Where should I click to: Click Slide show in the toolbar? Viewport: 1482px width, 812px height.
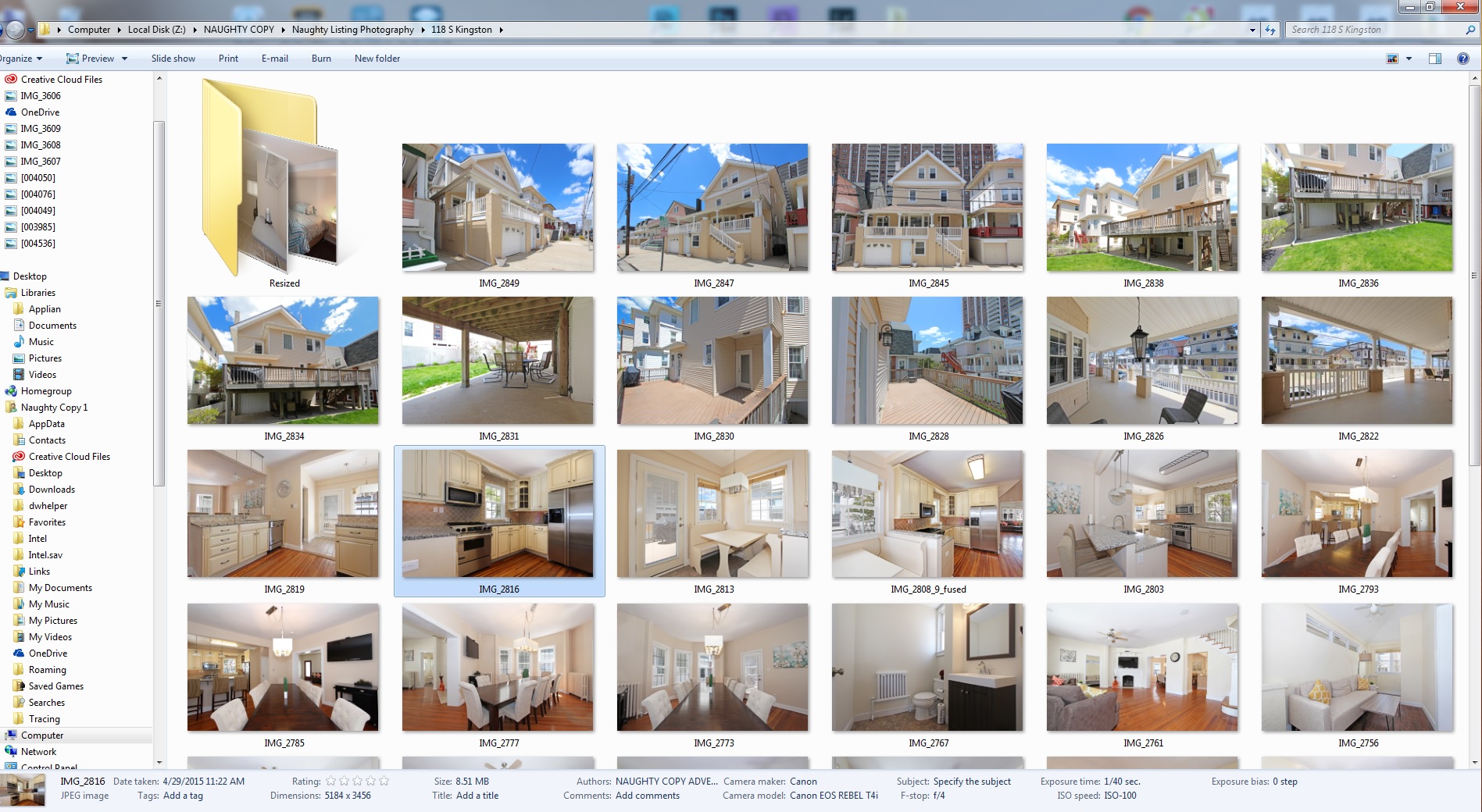click(173, 59)
